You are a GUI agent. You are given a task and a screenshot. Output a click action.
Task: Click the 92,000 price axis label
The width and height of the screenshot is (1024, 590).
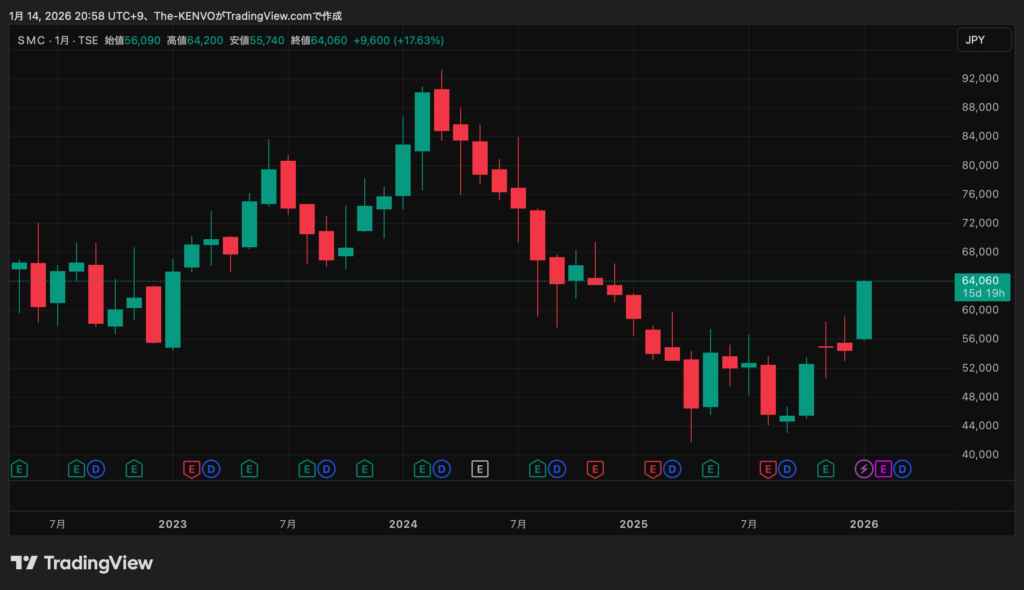coord(980,78)
